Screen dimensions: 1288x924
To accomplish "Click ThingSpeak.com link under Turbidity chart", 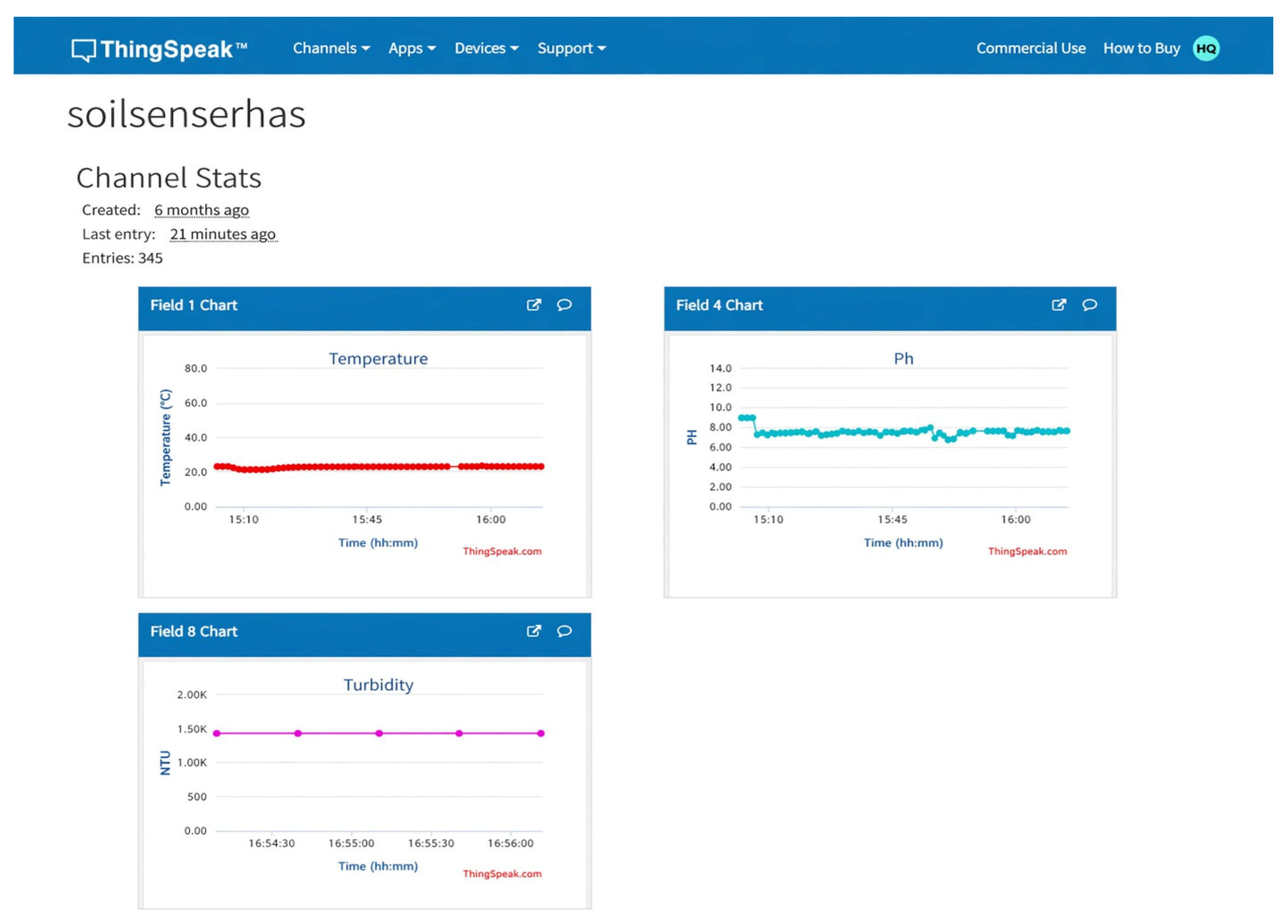I will [502, 873].
